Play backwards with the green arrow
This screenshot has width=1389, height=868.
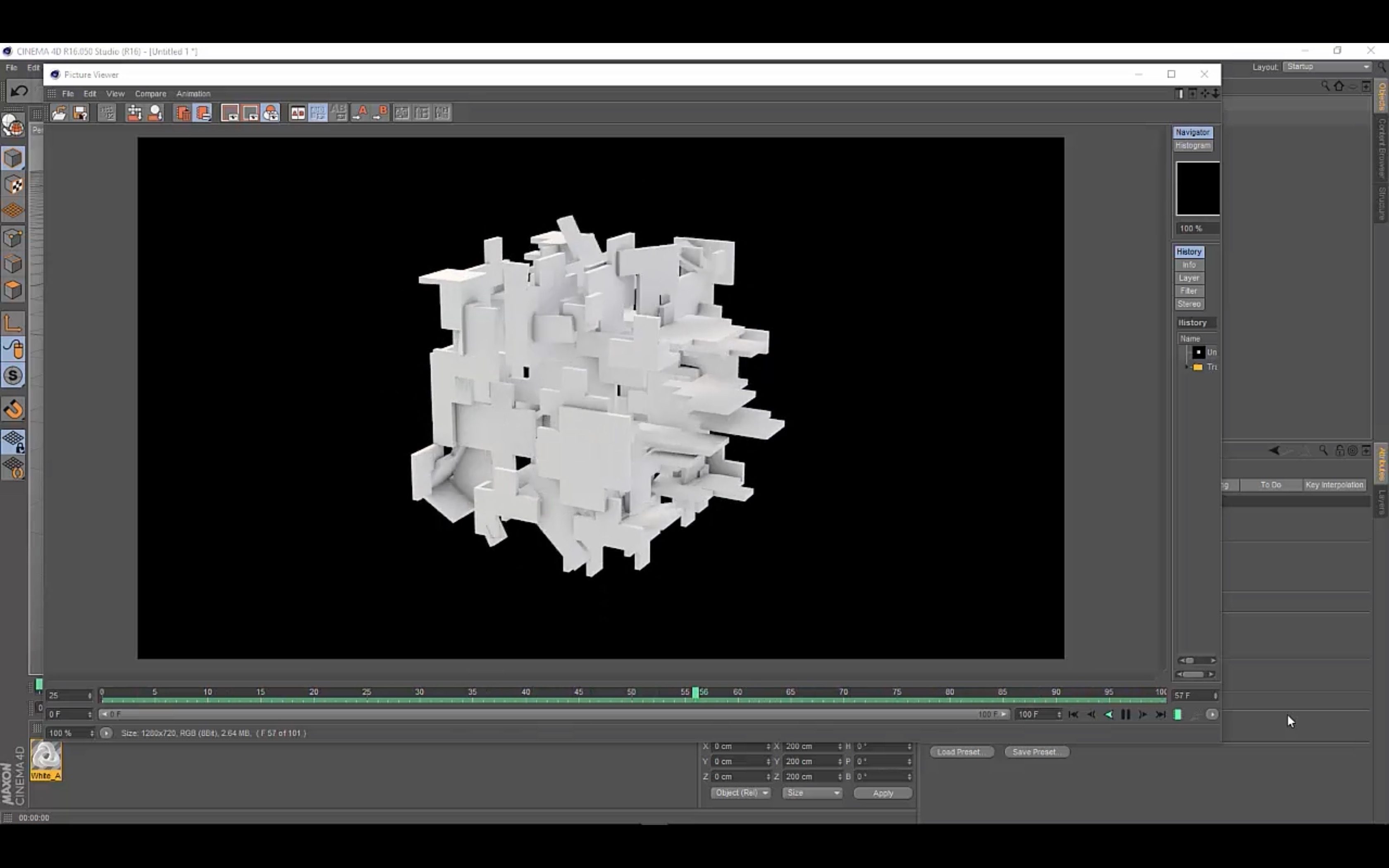1108,715
